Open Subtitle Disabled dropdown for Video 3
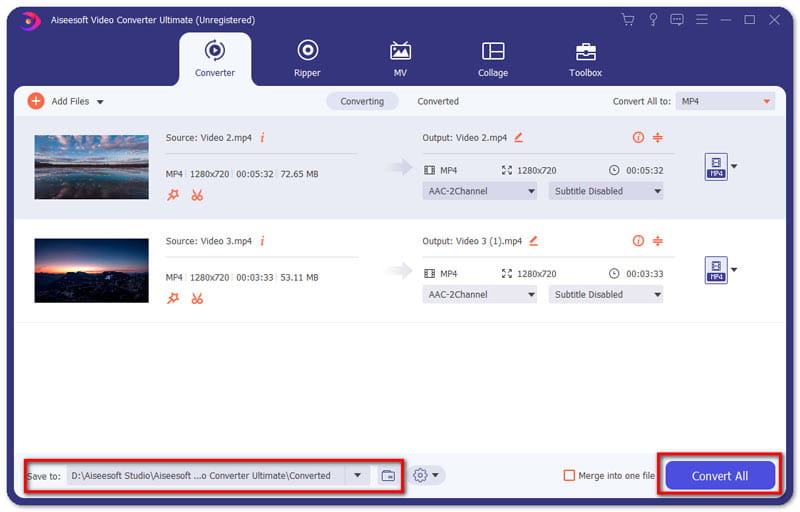 606,295
